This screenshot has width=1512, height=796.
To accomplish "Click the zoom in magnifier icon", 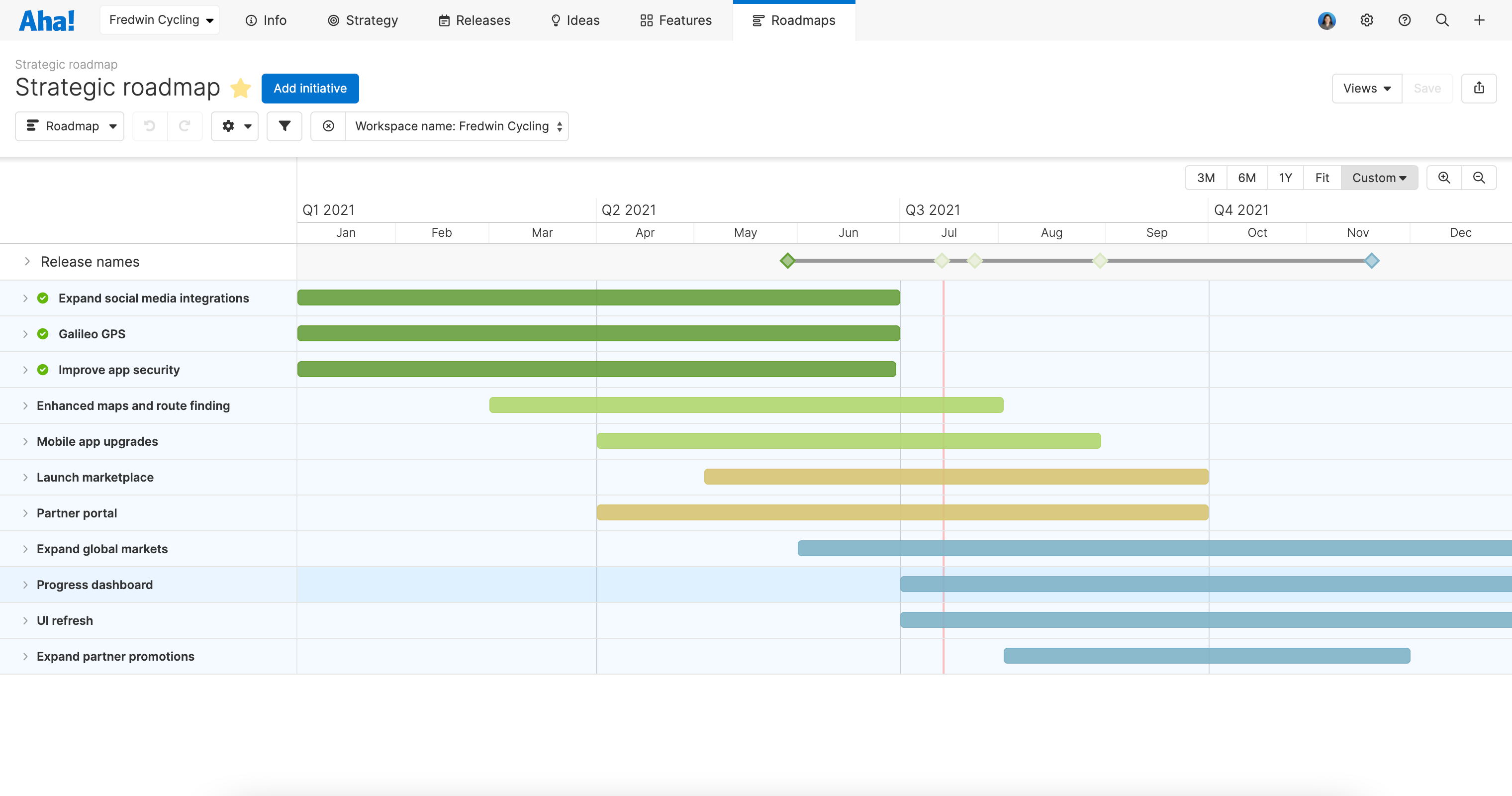I will coord(1444,177).
